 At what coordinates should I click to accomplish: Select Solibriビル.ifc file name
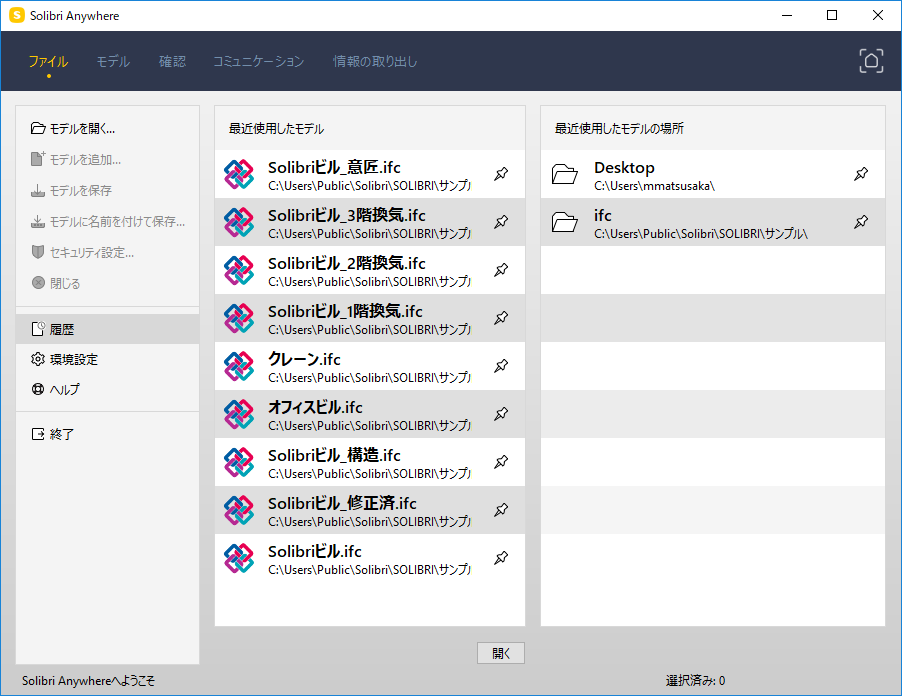tap(315, 552)
